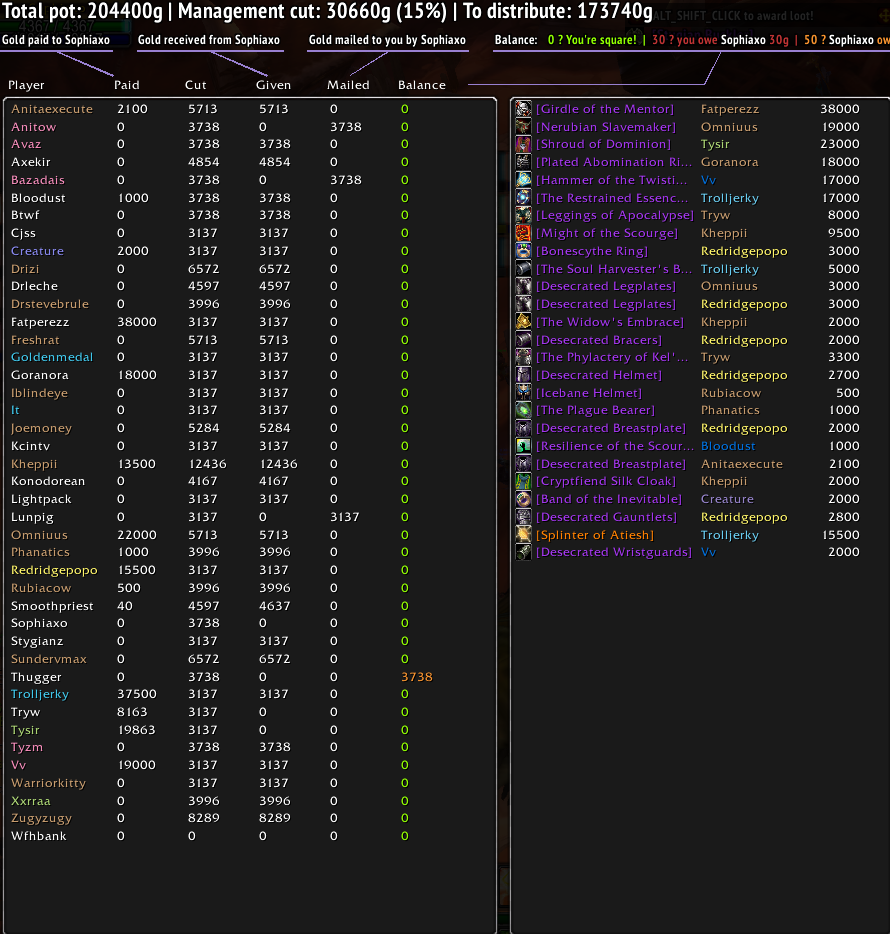Open the [Girdle of the Mentor] item link
This screenshot has height=934, width=890.
click(605, 109)
